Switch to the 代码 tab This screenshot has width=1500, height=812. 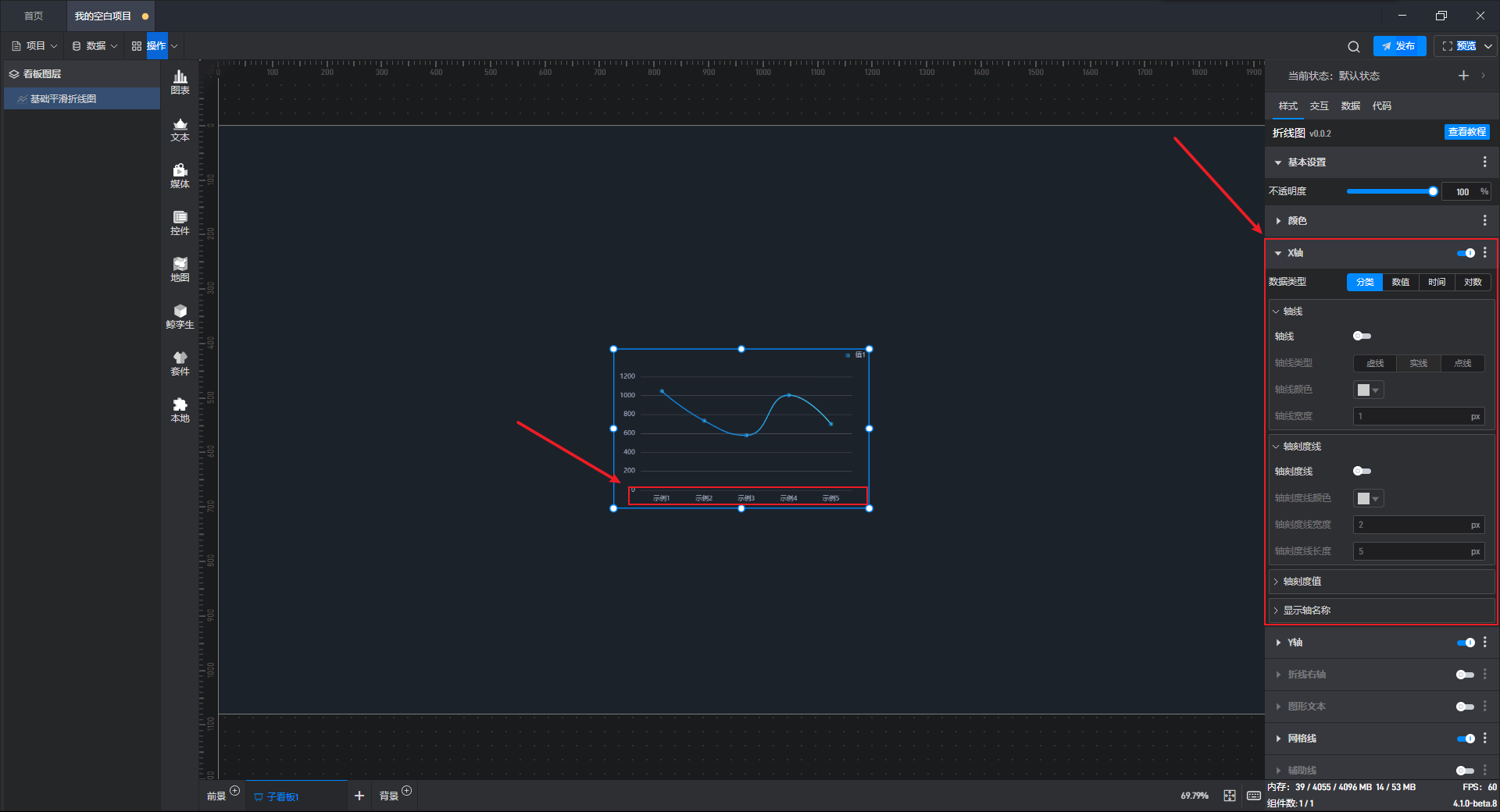tap(1382, 106)
